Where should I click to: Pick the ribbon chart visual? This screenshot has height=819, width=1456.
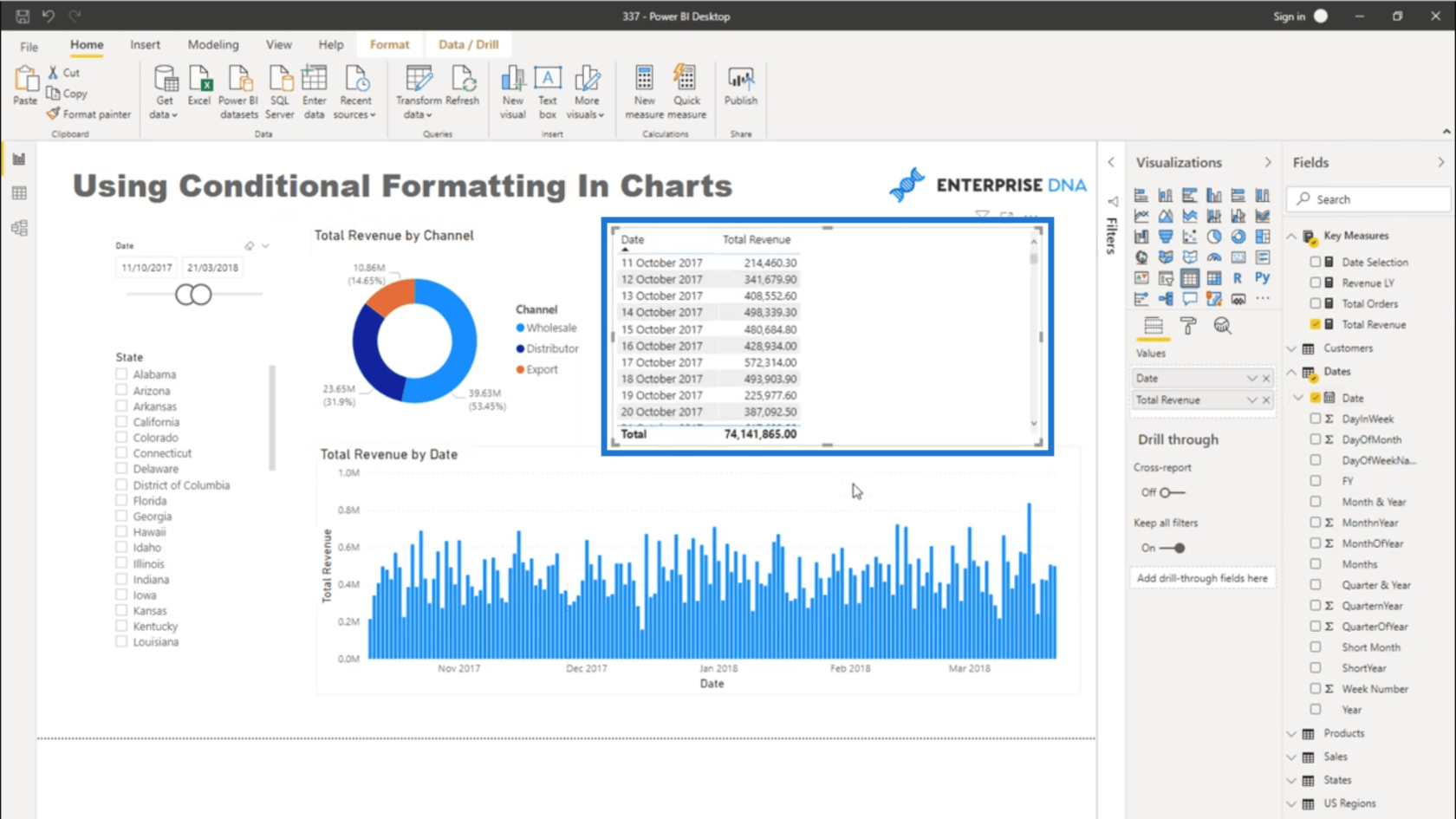[1263, 216]
